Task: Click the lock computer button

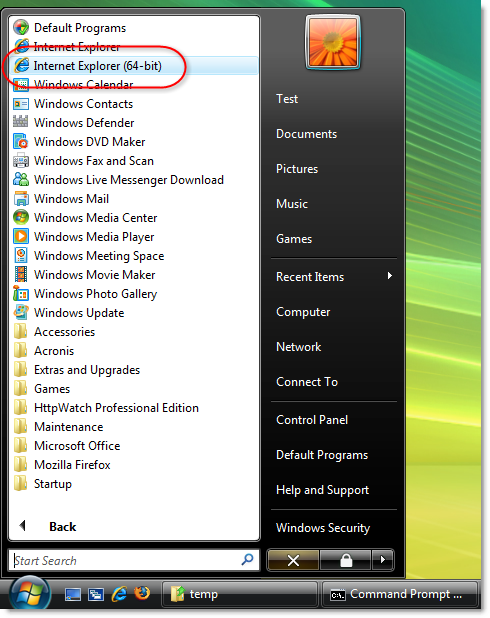Action: coord(346,560)
